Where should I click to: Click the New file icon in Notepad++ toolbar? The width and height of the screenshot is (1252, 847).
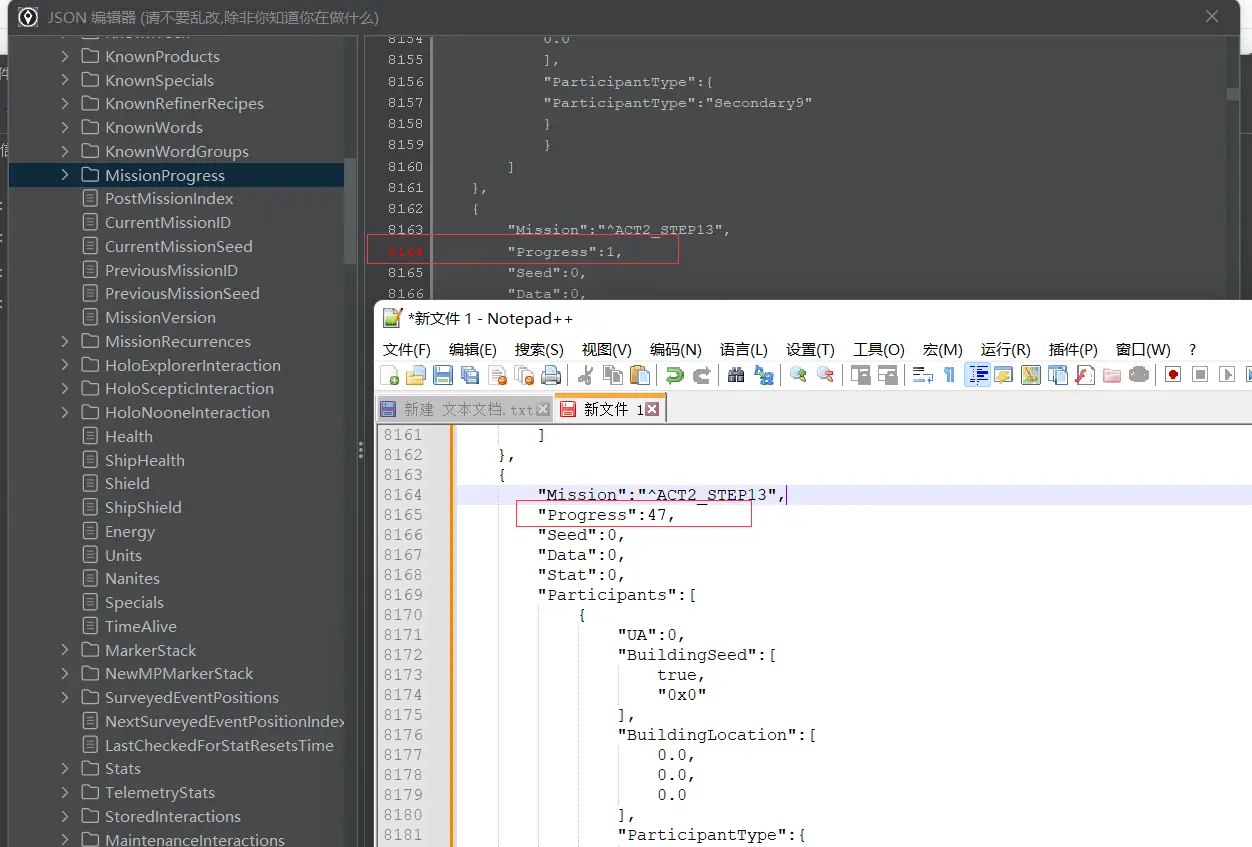(390, 375)
